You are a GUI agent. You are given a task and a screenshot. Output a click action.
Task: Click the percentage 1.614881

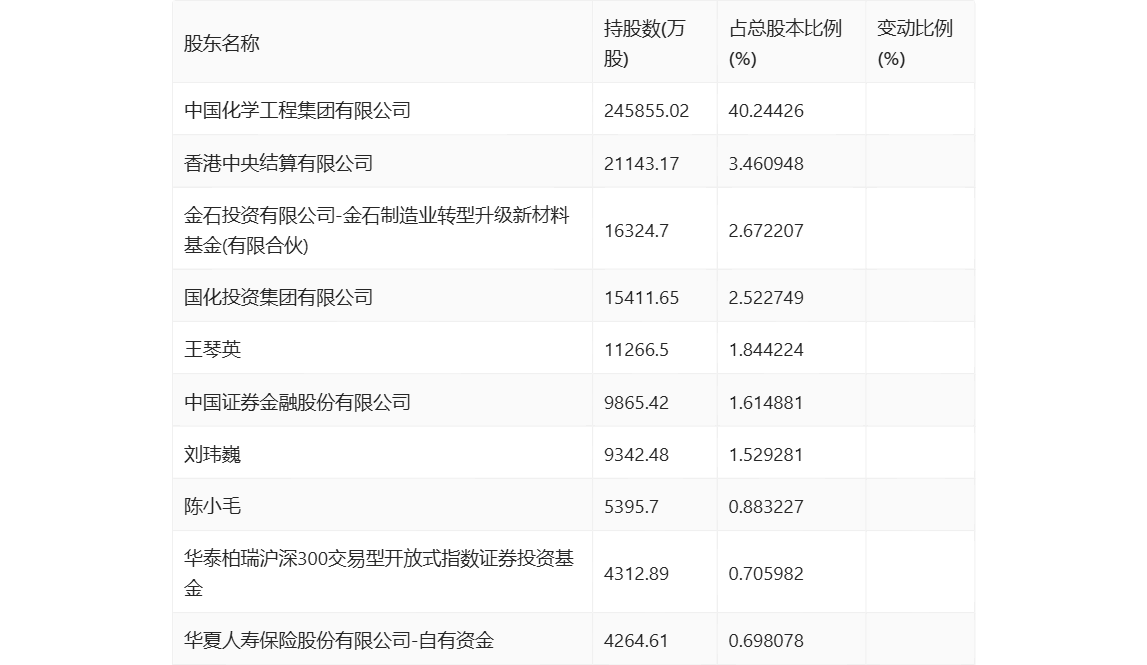(x=766, y=402)
